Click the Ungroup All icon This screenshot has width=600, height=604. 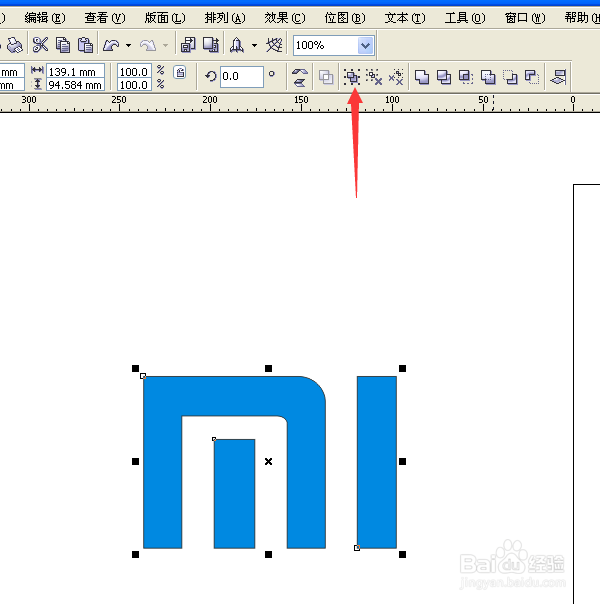(396, 77)
